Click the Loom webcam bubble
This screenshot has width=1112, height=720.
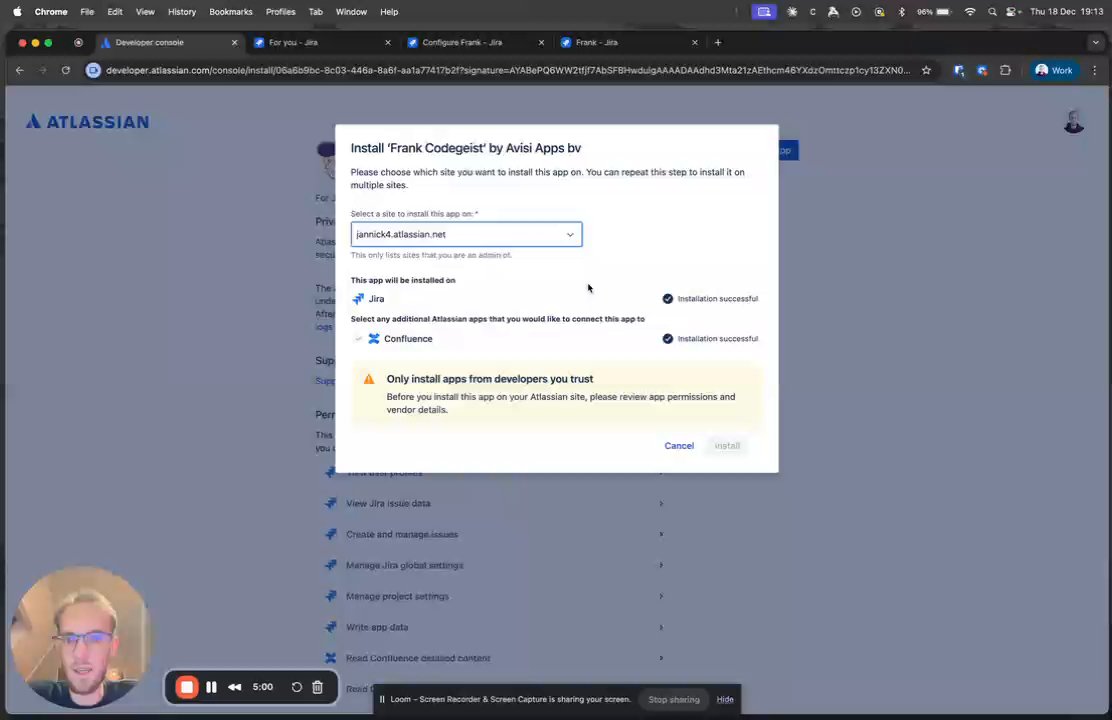[81, 637]
